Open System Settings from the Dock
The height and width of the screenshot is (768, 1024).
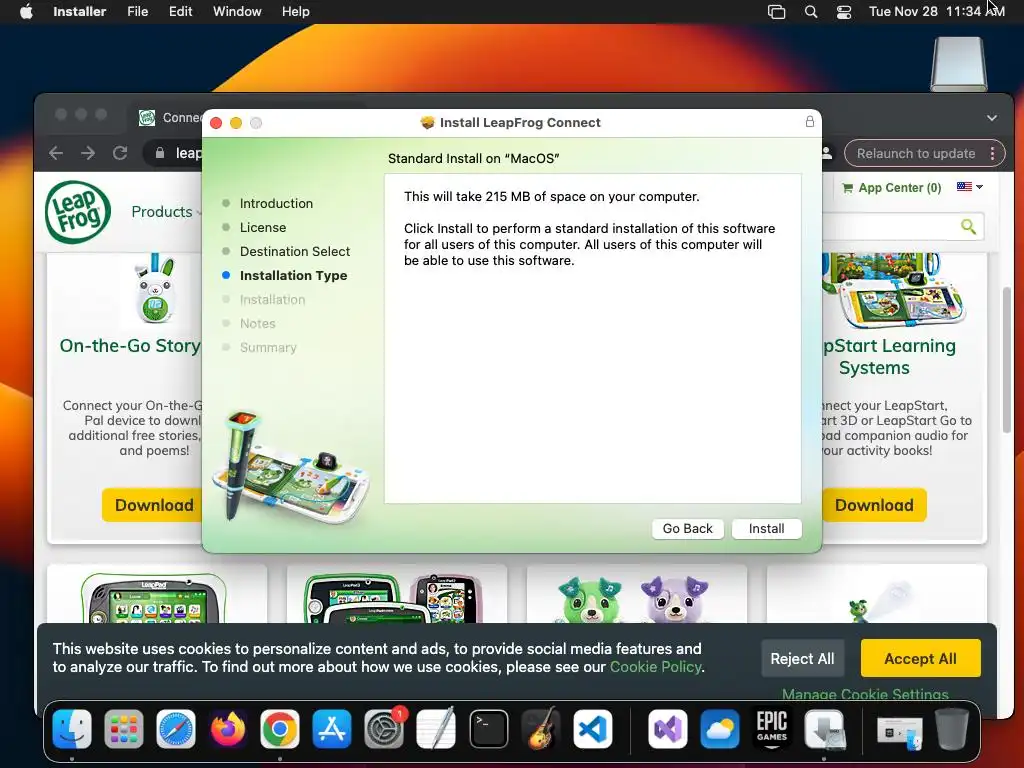384,729
